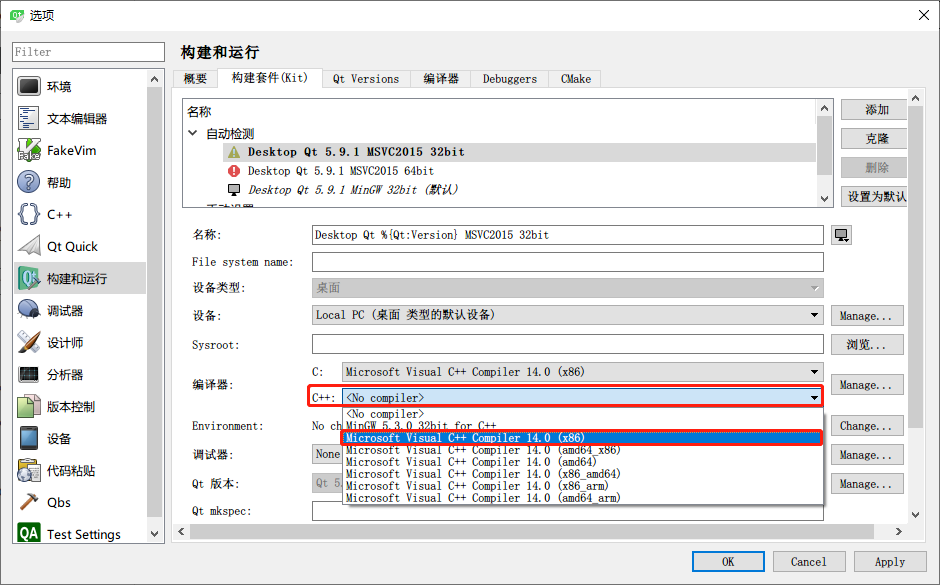Open the 文本编辑器 settings category
Screen dimensions: 940x585
(80, 118)
